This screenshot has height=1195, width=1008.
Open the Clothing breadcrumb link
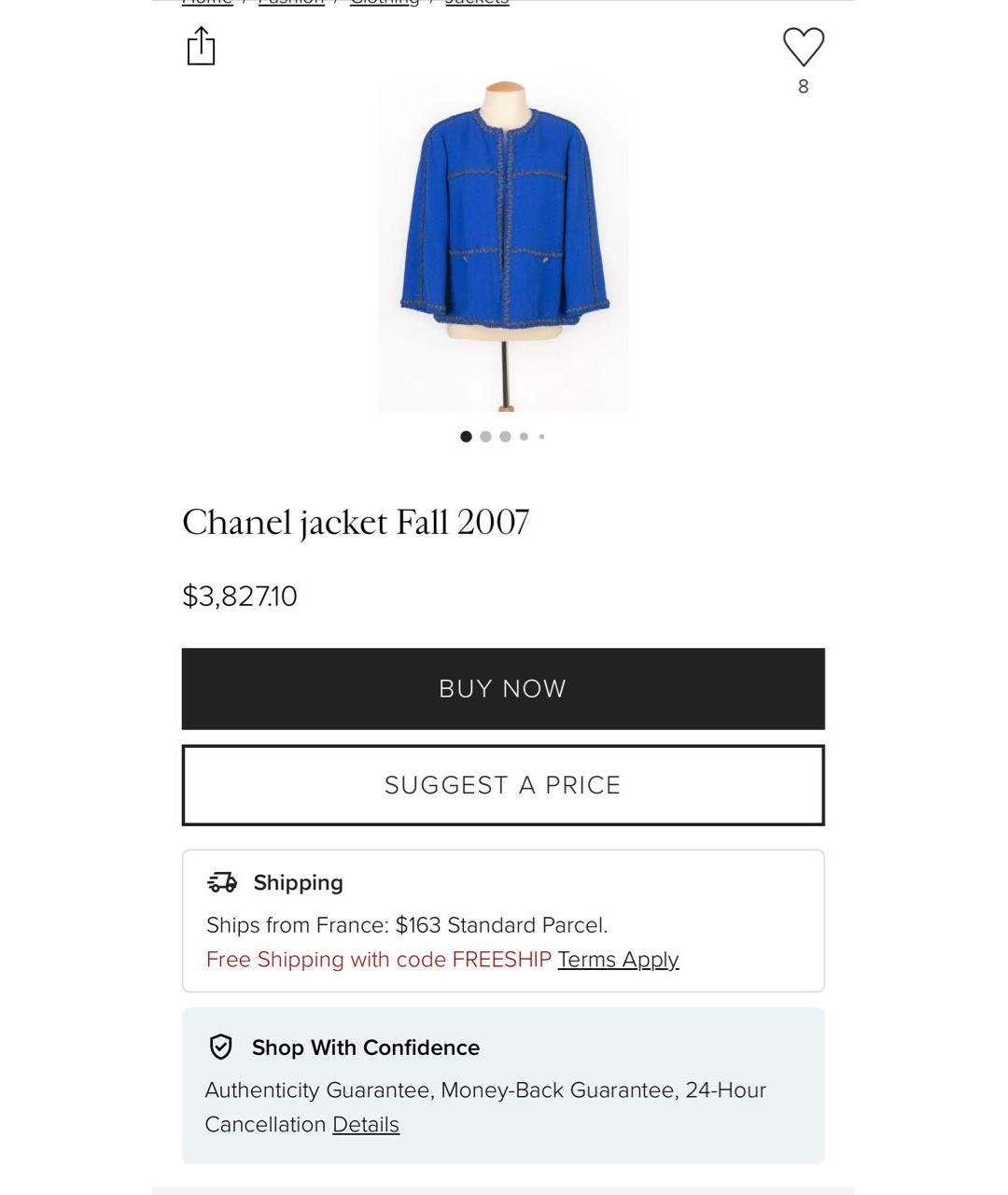point(385,3)
